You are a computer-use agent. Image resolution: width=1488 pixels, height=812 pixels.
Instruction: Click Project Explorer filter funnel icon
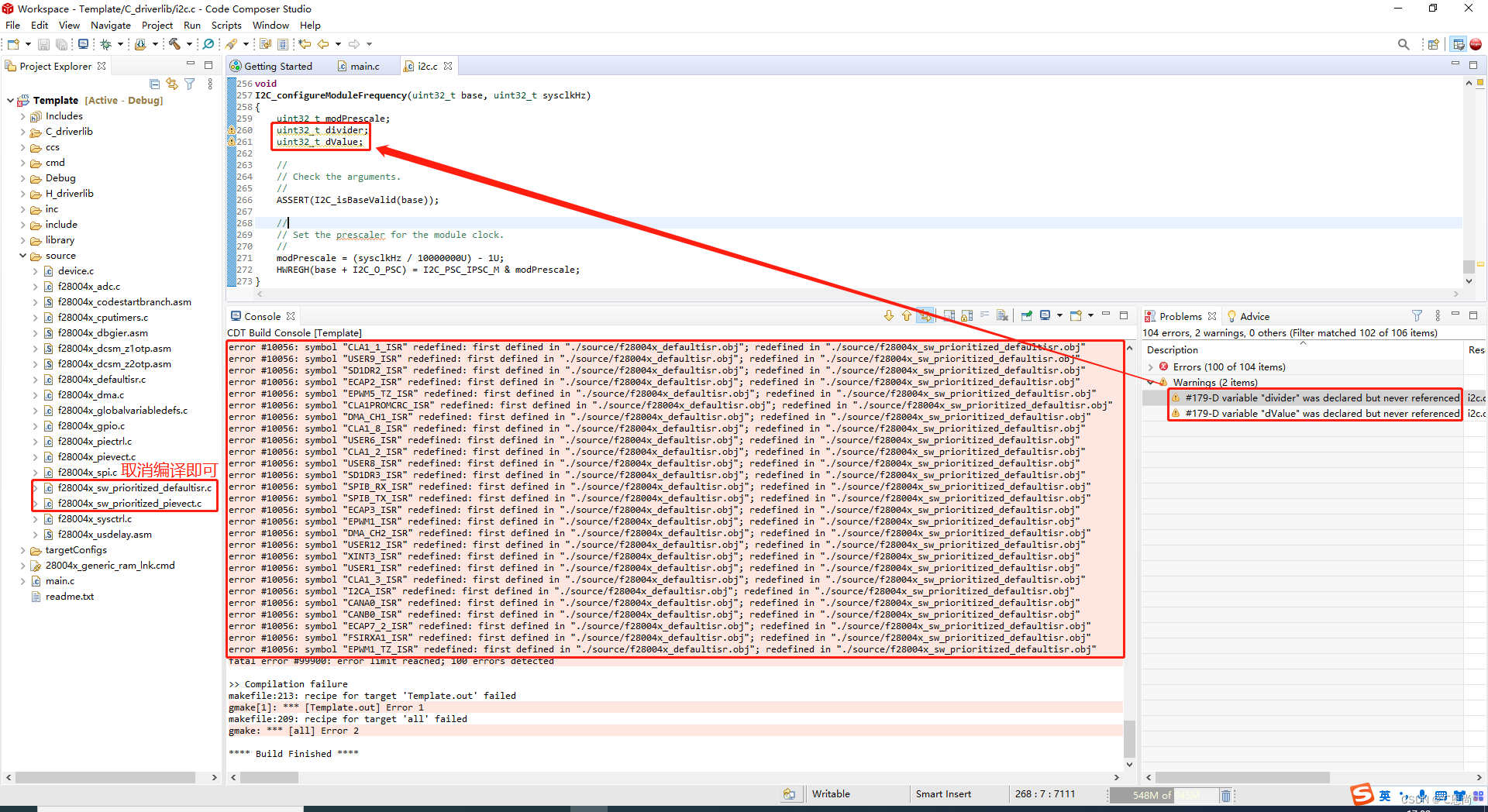point(190,84)
